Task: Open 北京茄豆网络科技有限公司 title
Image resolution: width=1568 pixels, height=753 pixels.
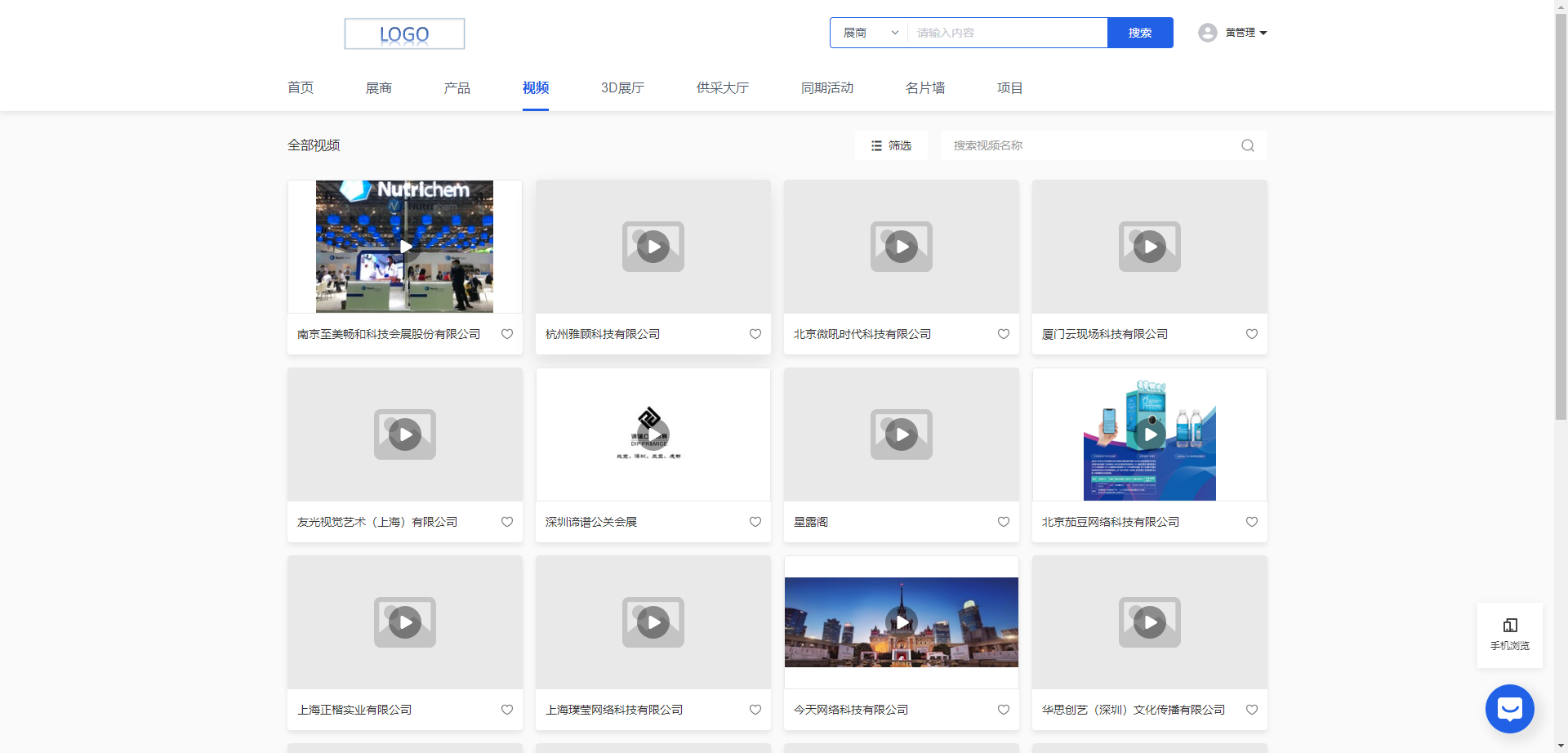Action: pyautogui.click(x=1111, y=522)
